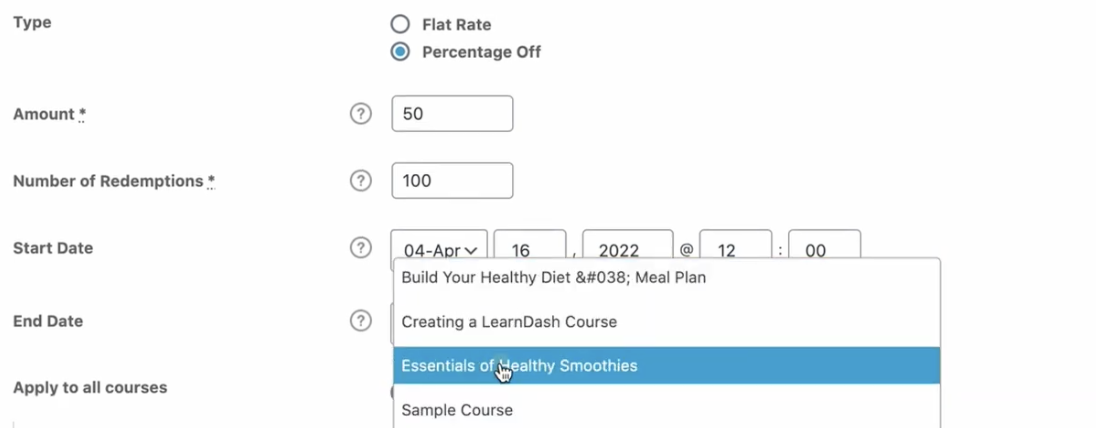Viewport: 1096px width, 428px height.
Task: Click the Flat Rate label text
Action: click(456, 24)
